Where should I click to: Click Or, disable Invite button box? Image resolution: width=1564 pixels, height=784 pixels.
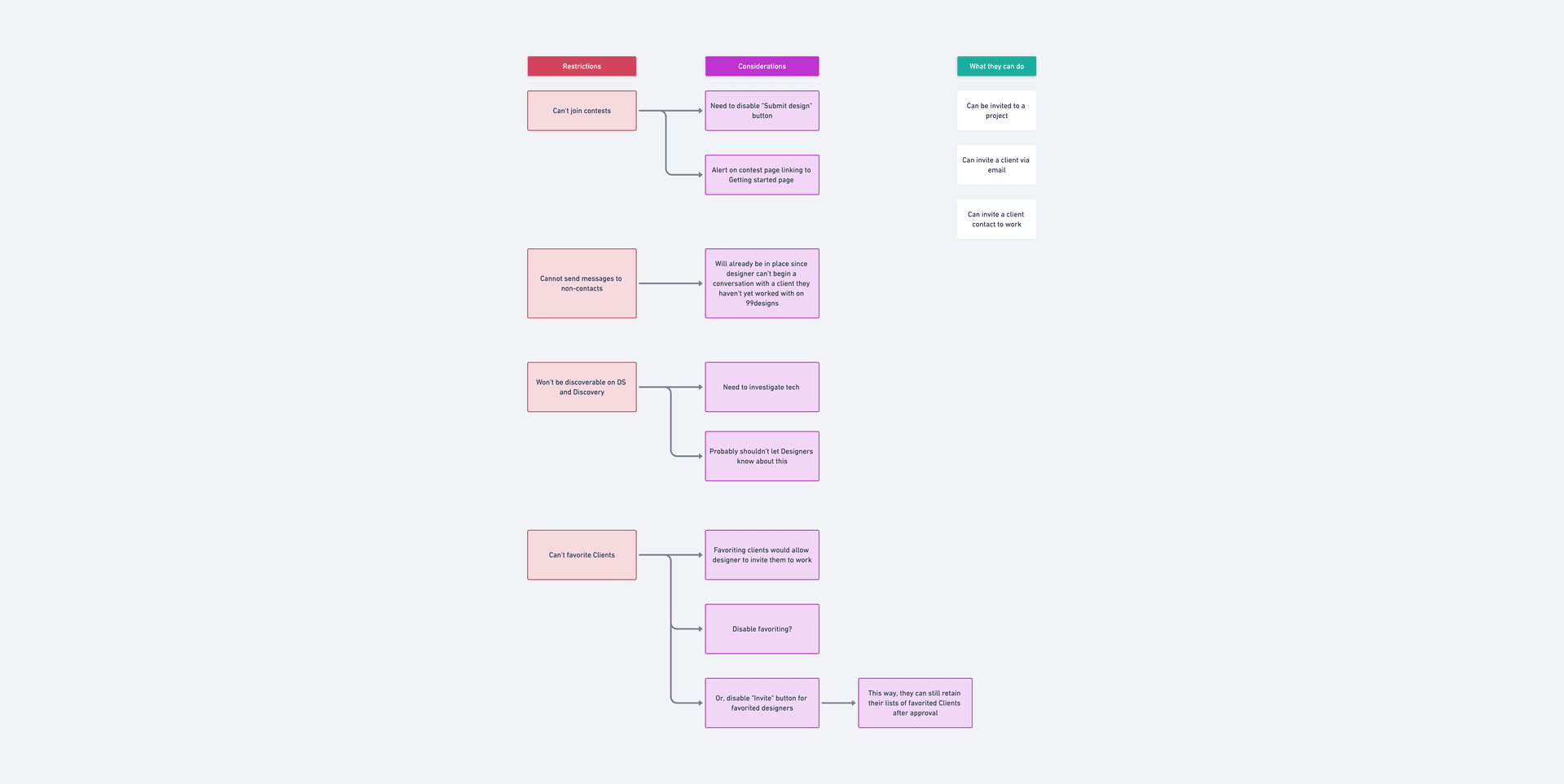pyautogui.click(x=762, y=703)
